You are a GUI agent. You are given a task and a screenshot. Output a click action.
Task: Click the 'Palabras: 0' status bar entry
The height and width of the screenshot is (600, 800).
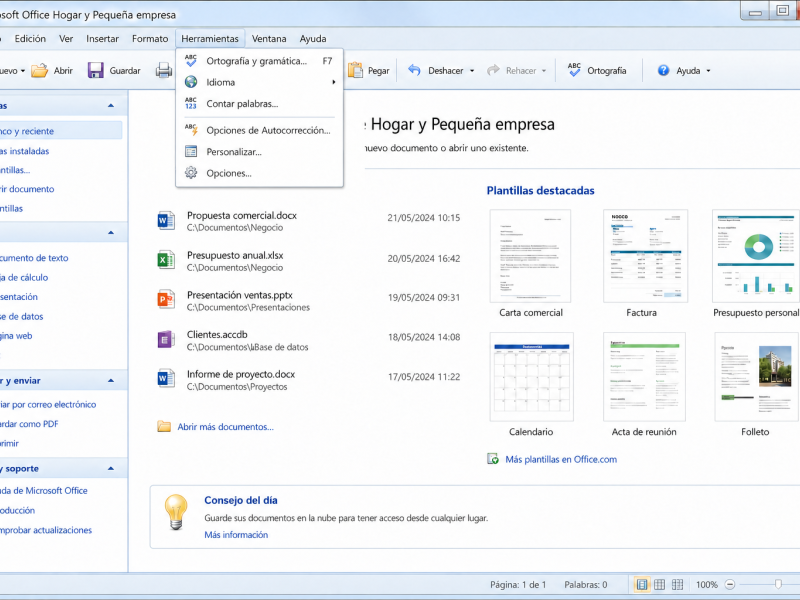(586, 585)
